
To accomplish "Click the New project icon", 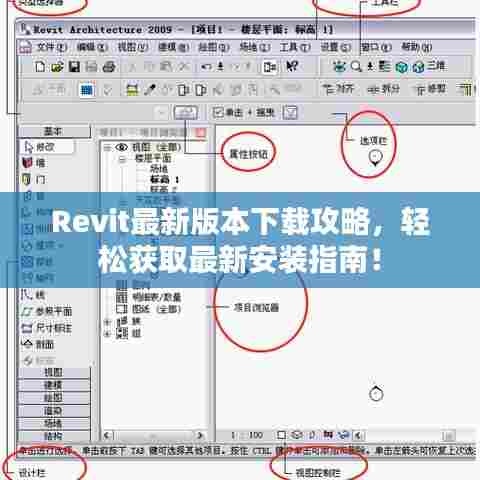I will [40, 67].
